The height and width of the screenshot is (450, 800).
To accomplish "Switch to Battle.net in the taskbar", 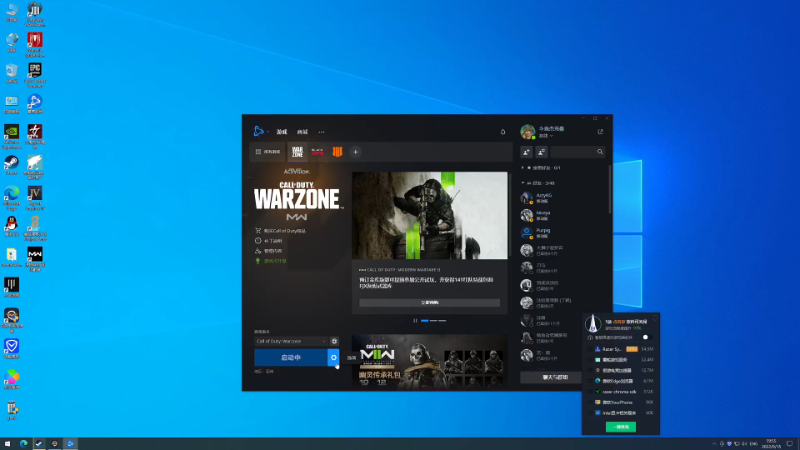I will coord(70,444).
